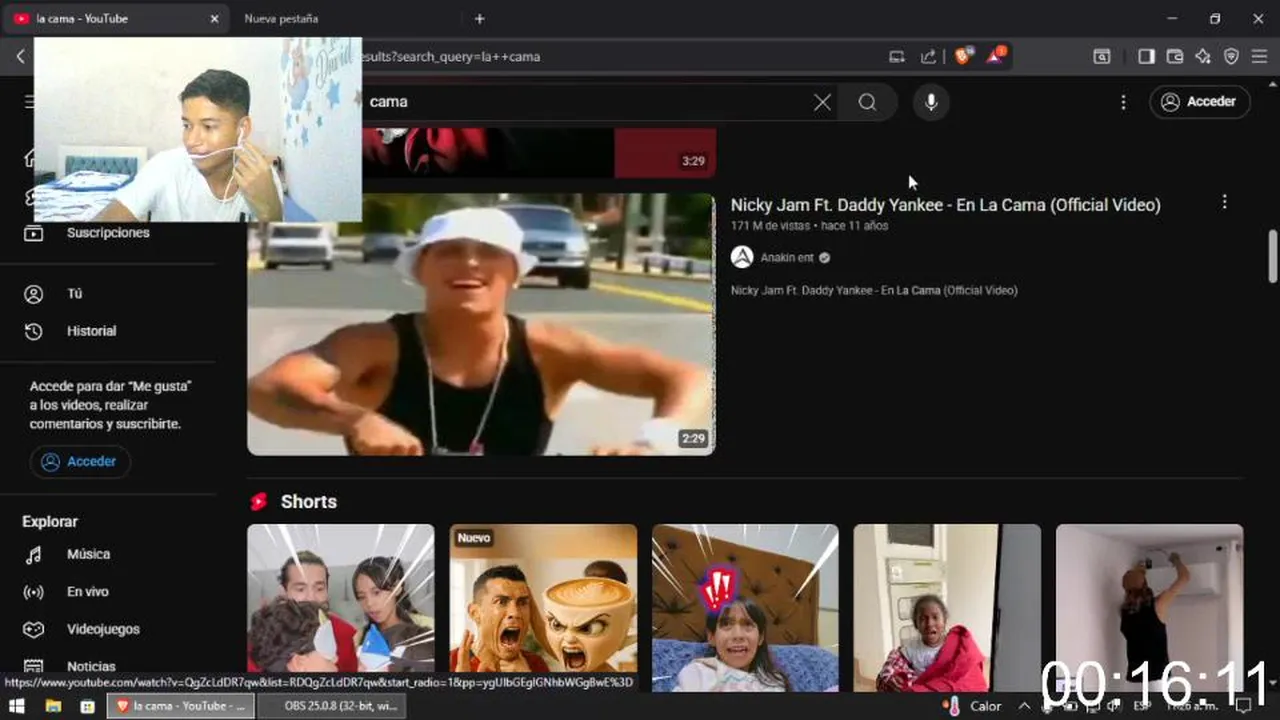
Task: Open Nicky Jam En La Cama video thumbnail
Action: point(481,325)
